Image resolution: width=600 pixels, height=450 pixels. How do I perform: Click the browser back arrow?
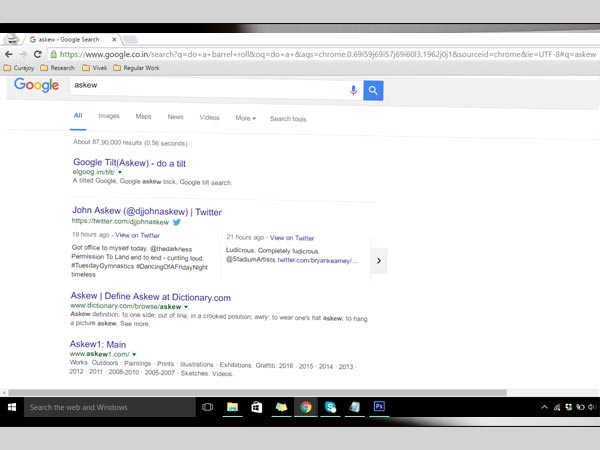[10, 55]
